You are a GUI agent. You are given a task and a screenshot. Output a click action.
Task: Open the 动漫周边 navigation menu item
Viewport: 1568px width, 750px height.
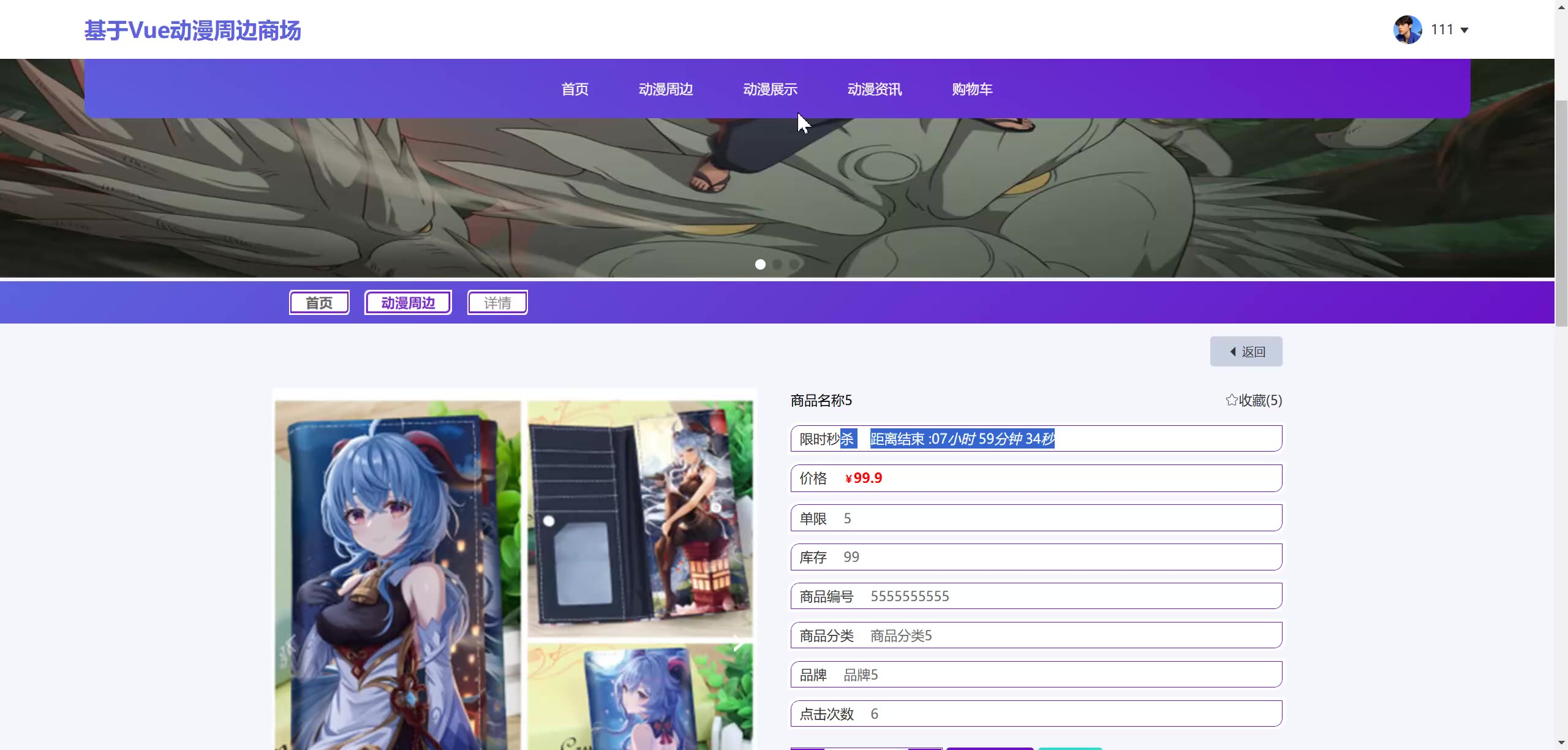(x=666, y=89)
